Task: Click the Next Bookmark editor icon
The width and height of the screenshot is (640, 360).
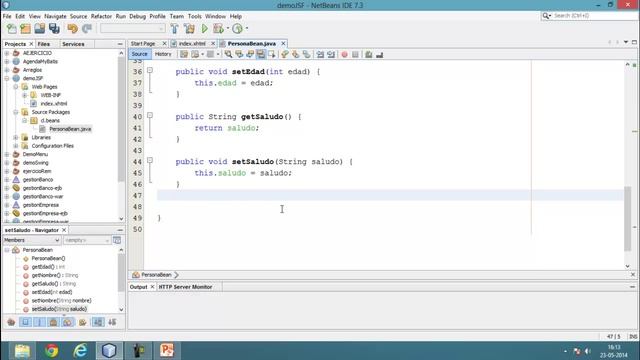Action: coord(295,54)
